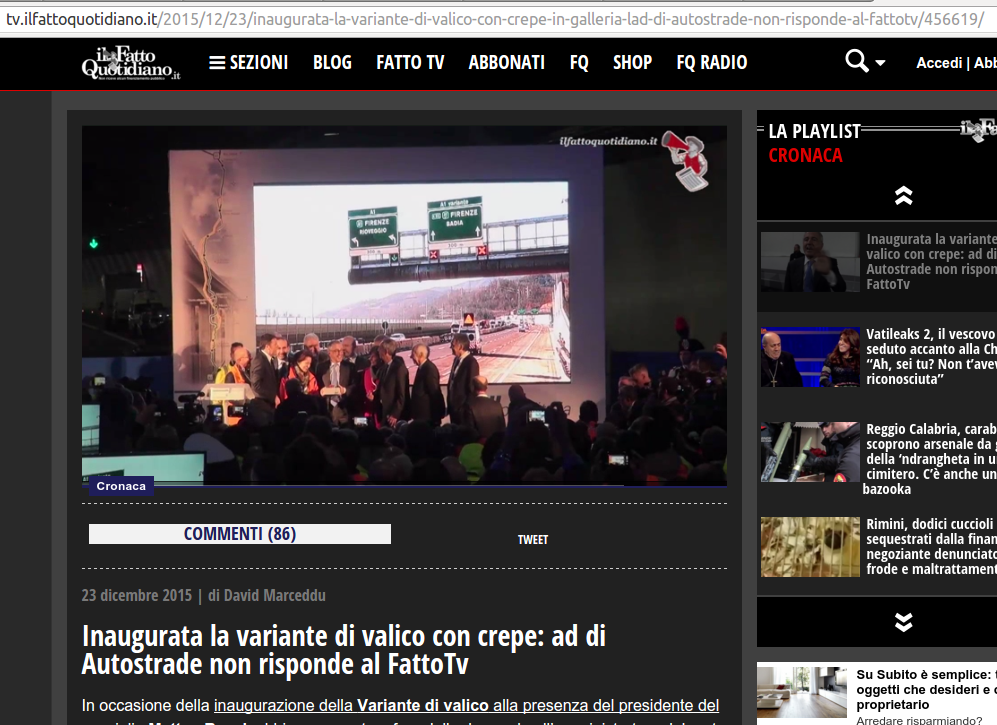Open the FQ Radio page
Screen dimensions: 997x725
point(712,62)
